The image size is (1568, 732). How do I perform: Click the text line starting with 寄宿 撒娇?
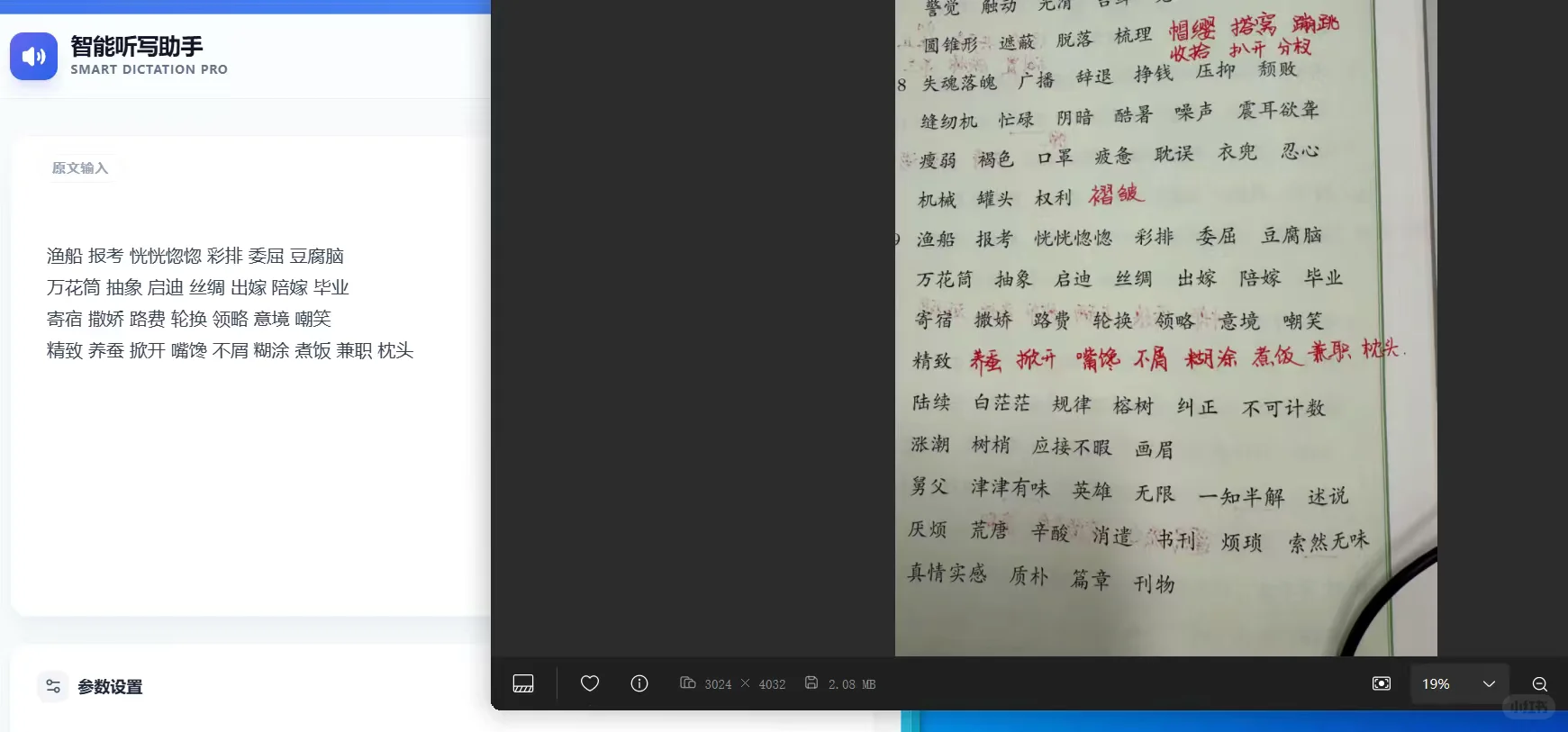click(189, 319)
